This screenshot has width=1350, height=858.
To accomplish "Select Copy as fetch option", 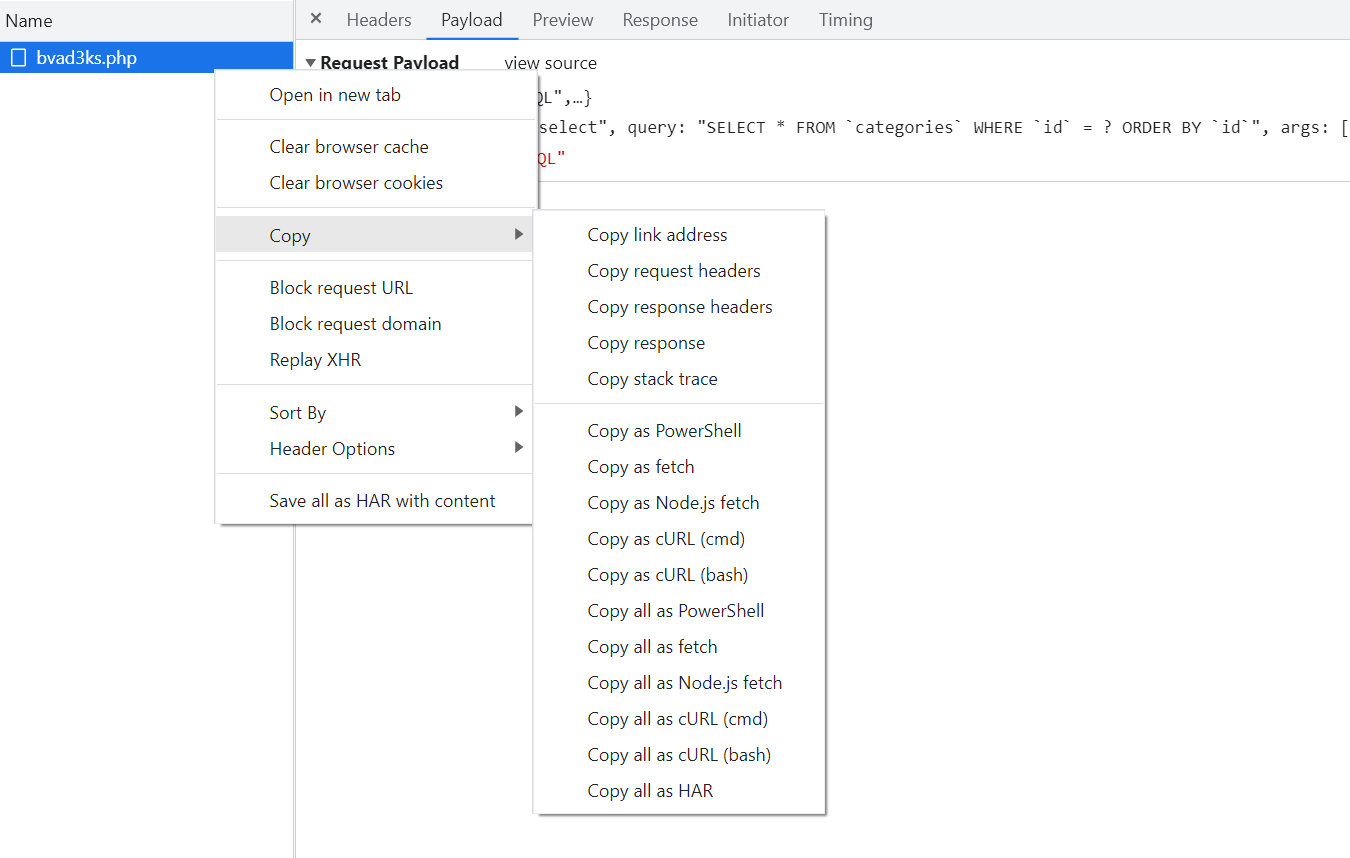I will tap(641, 467).
